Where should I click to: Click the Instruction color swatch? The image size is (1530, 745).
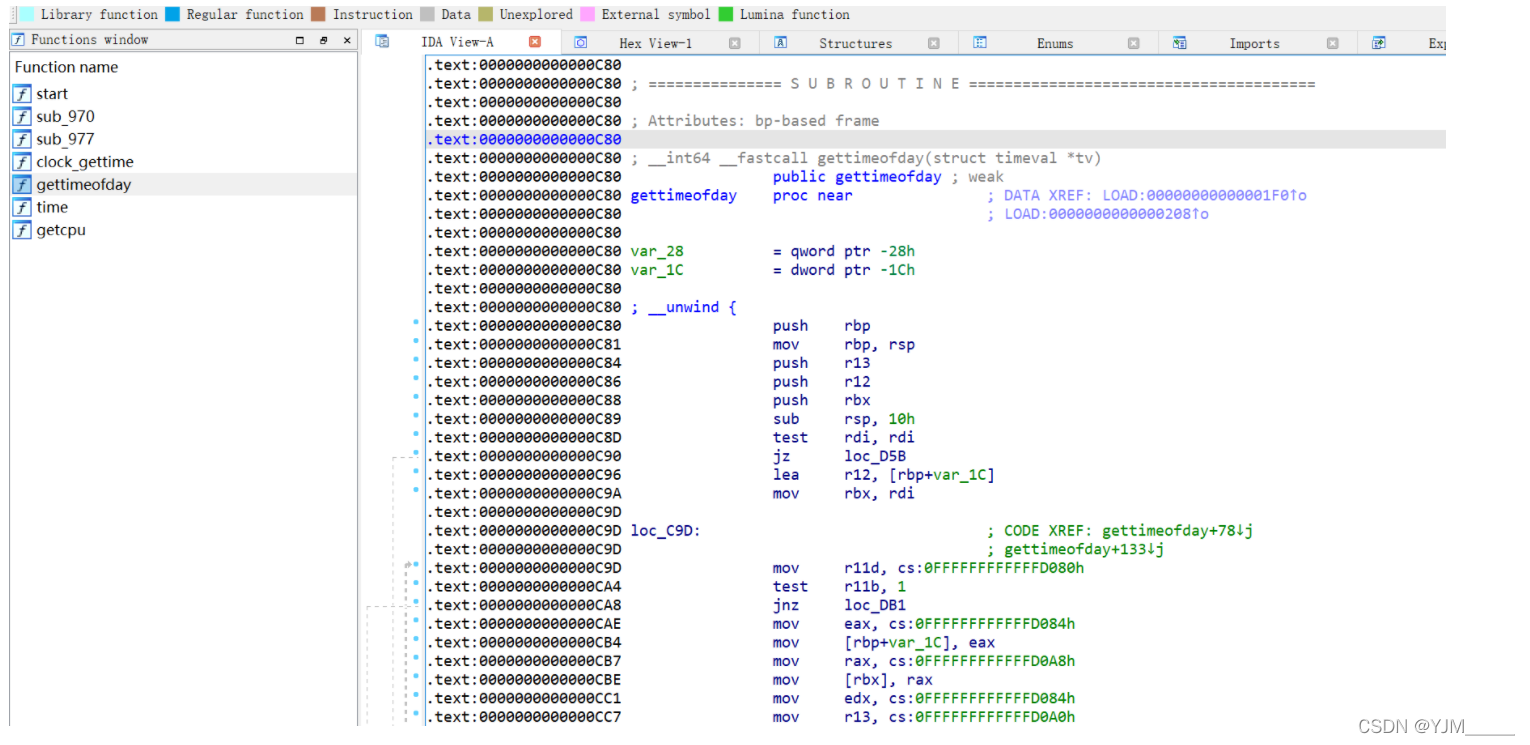click(319, 14)
